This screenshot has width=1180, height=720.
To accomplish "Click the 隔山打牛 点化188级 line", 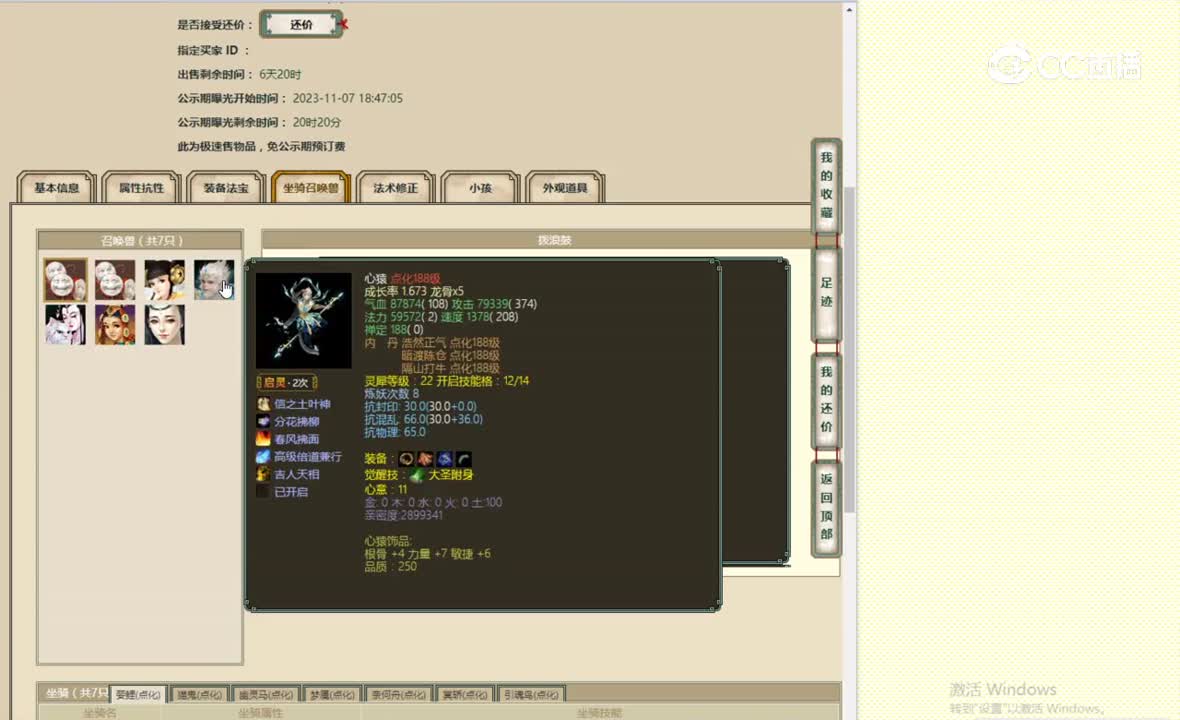I will (x=450, y=369).
